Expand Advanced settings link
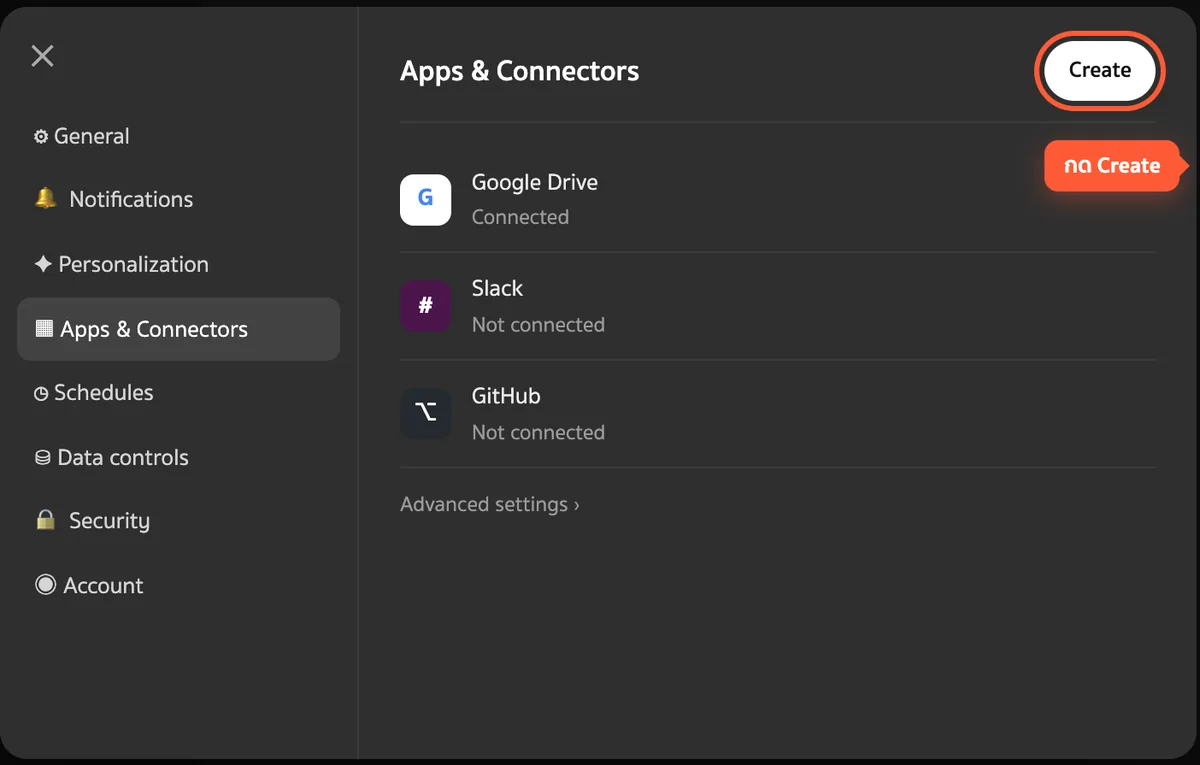The width and height of the screenshot is (1200, 765). click(490, 505)
